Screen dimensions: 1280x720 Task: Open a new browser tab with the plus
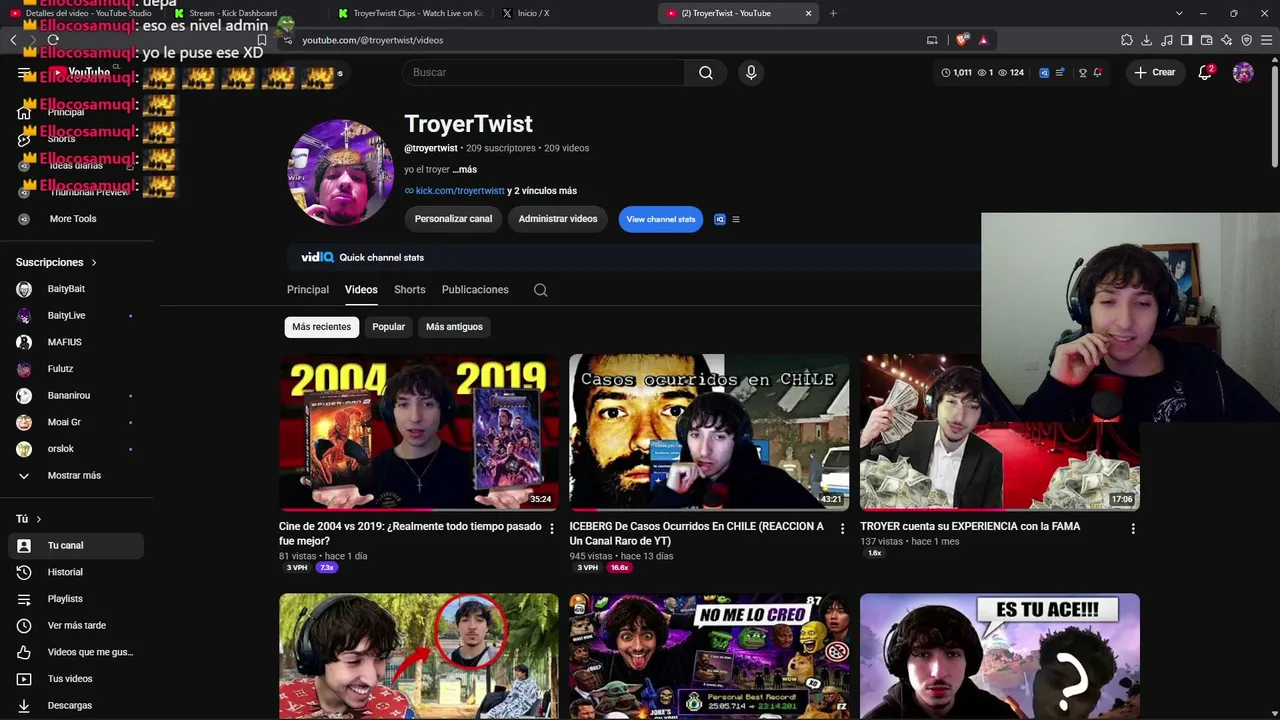coord(833,13)
